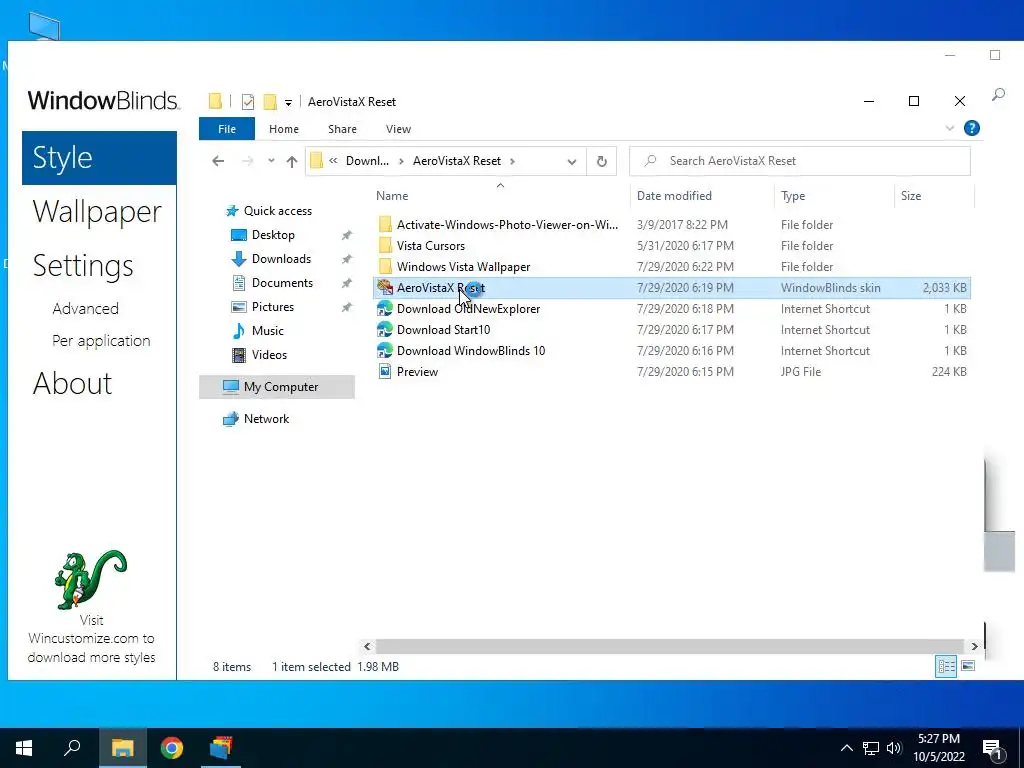Visit Wincustomize.com to download more styles
This screenshot has height=768, width=1024.
coord(91,639)
